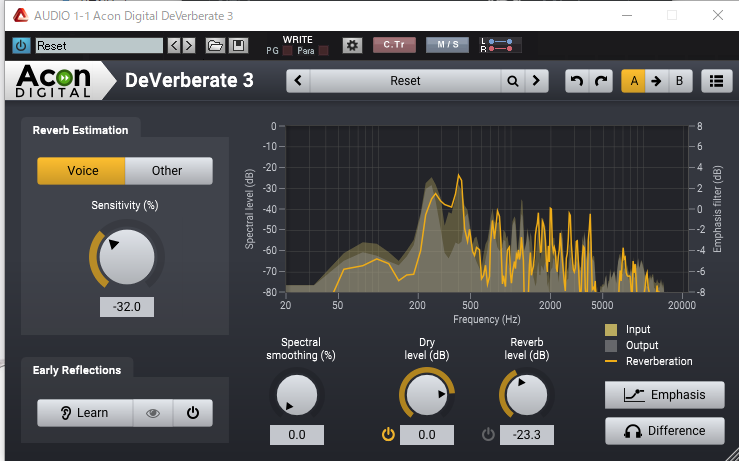Click the C.Tr button
The width and height of the screenshot is (739, 461).
394,45
